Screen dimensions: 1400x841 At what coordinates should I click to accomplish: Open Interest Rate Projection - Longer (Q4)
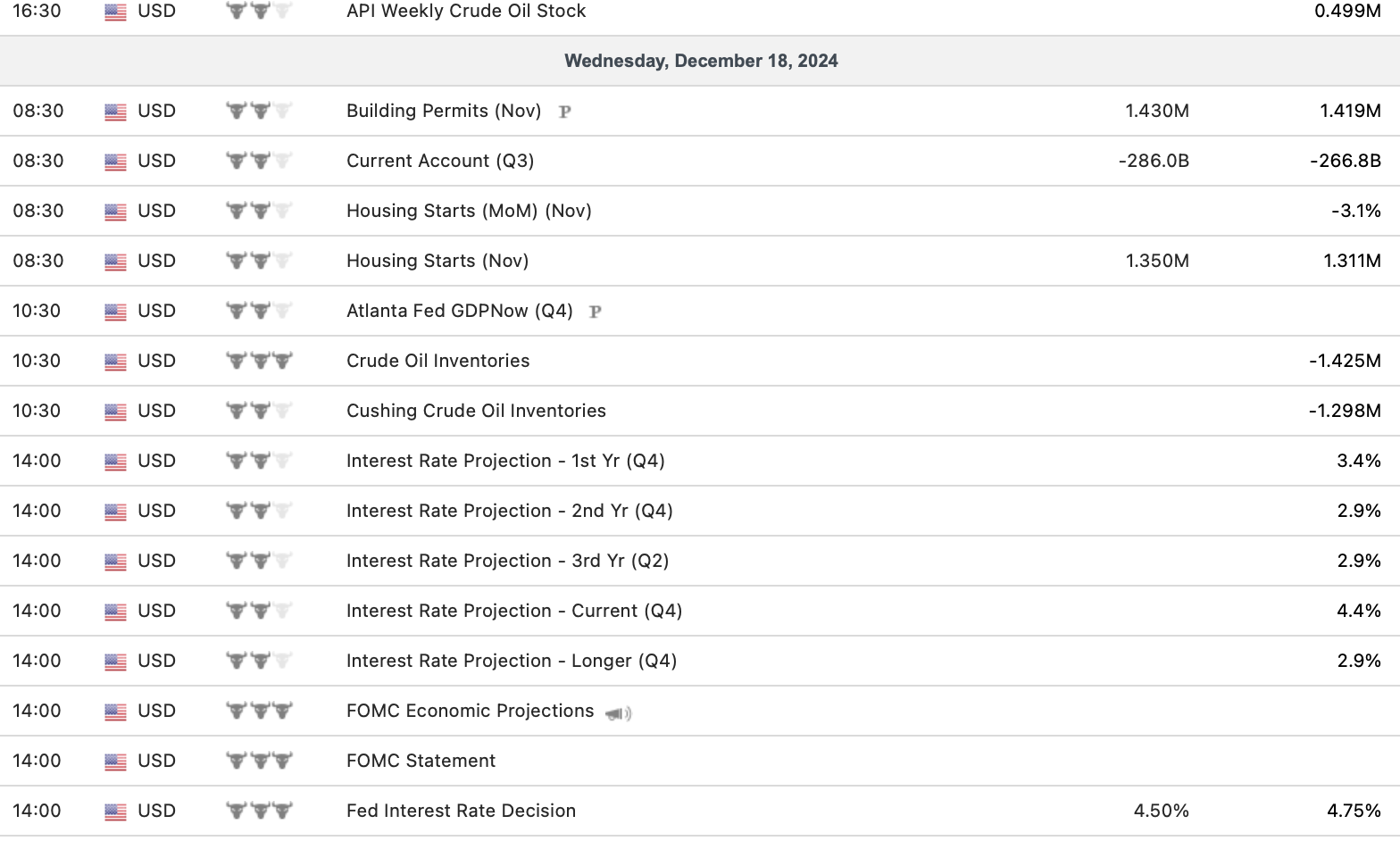(512, 661)
